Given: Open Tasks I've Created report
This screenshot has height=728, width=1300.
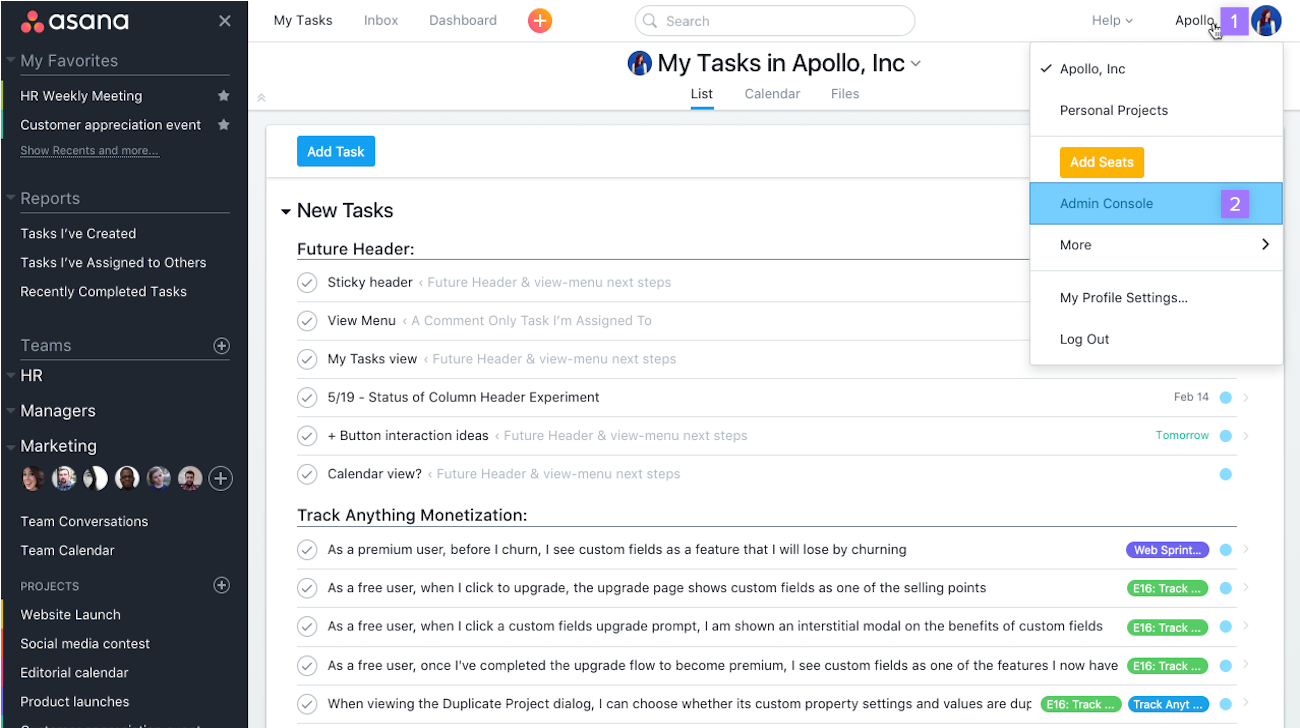Looking at the screenshot, I should [78, 234].
